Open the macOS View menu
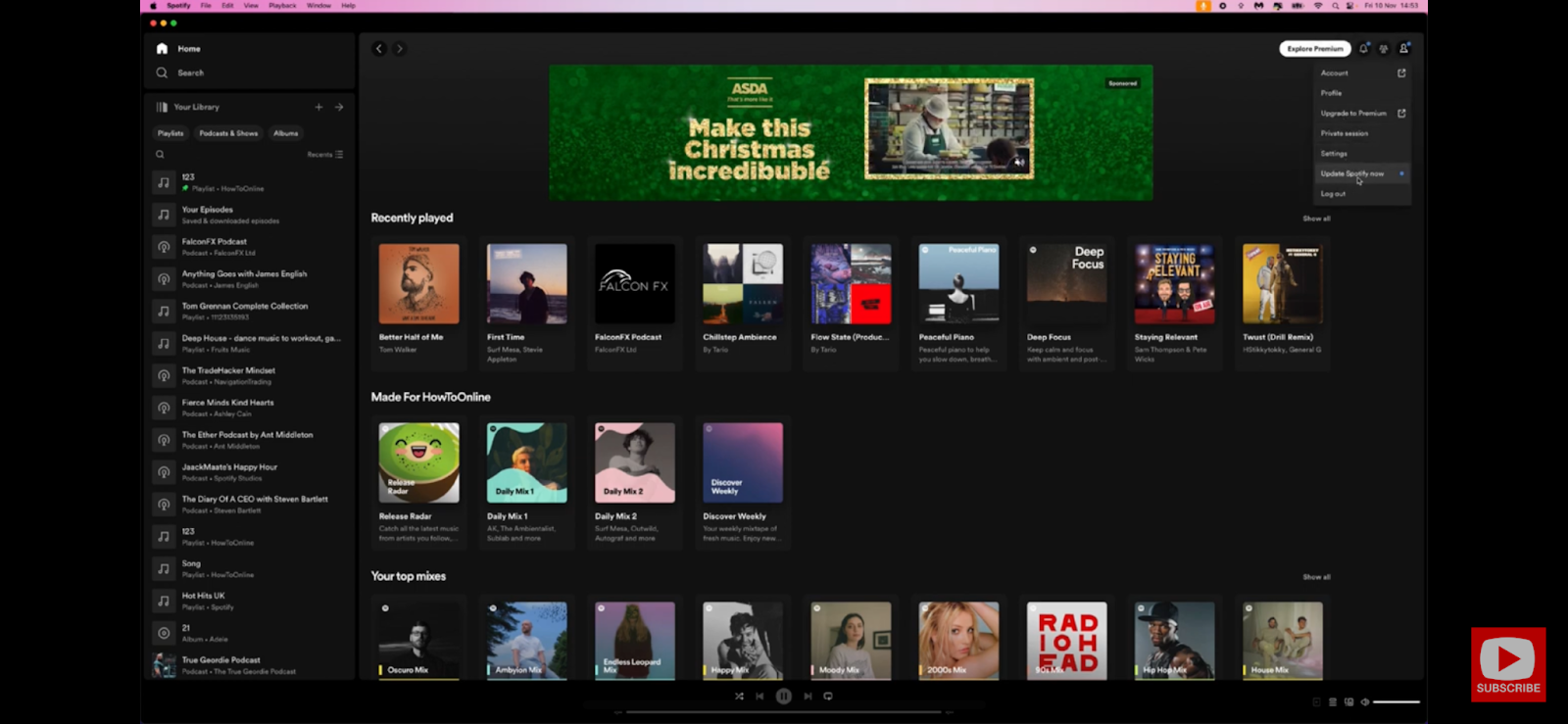Image resolution: width=1568 pixels, height=724 pixels. [251, 6]
